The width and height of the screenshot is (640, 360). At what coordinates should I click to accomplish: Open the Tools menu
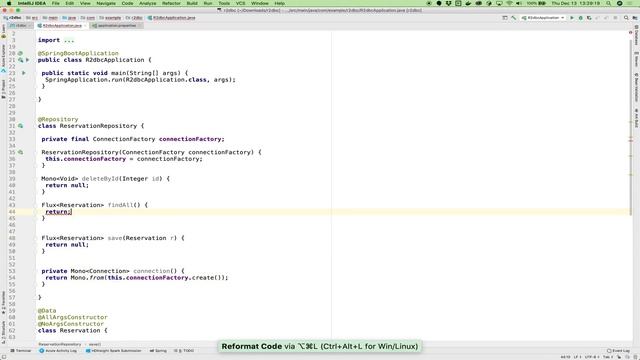pos(224,3)
